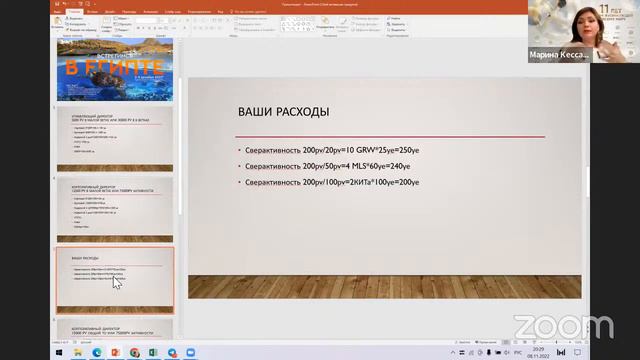The image size is (640, 360).
Task: Click the Comments button in the status bar
Action: coord(486,342)
